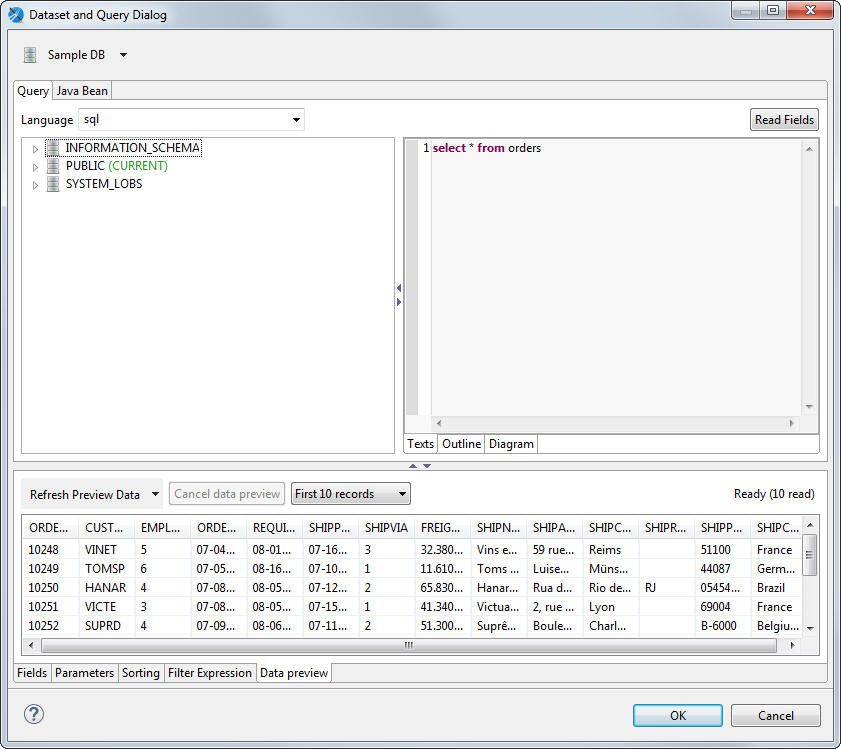Click the SYSTEM_LOBS schema icon
The image size is (841, 749).
(x=53, y=184)
